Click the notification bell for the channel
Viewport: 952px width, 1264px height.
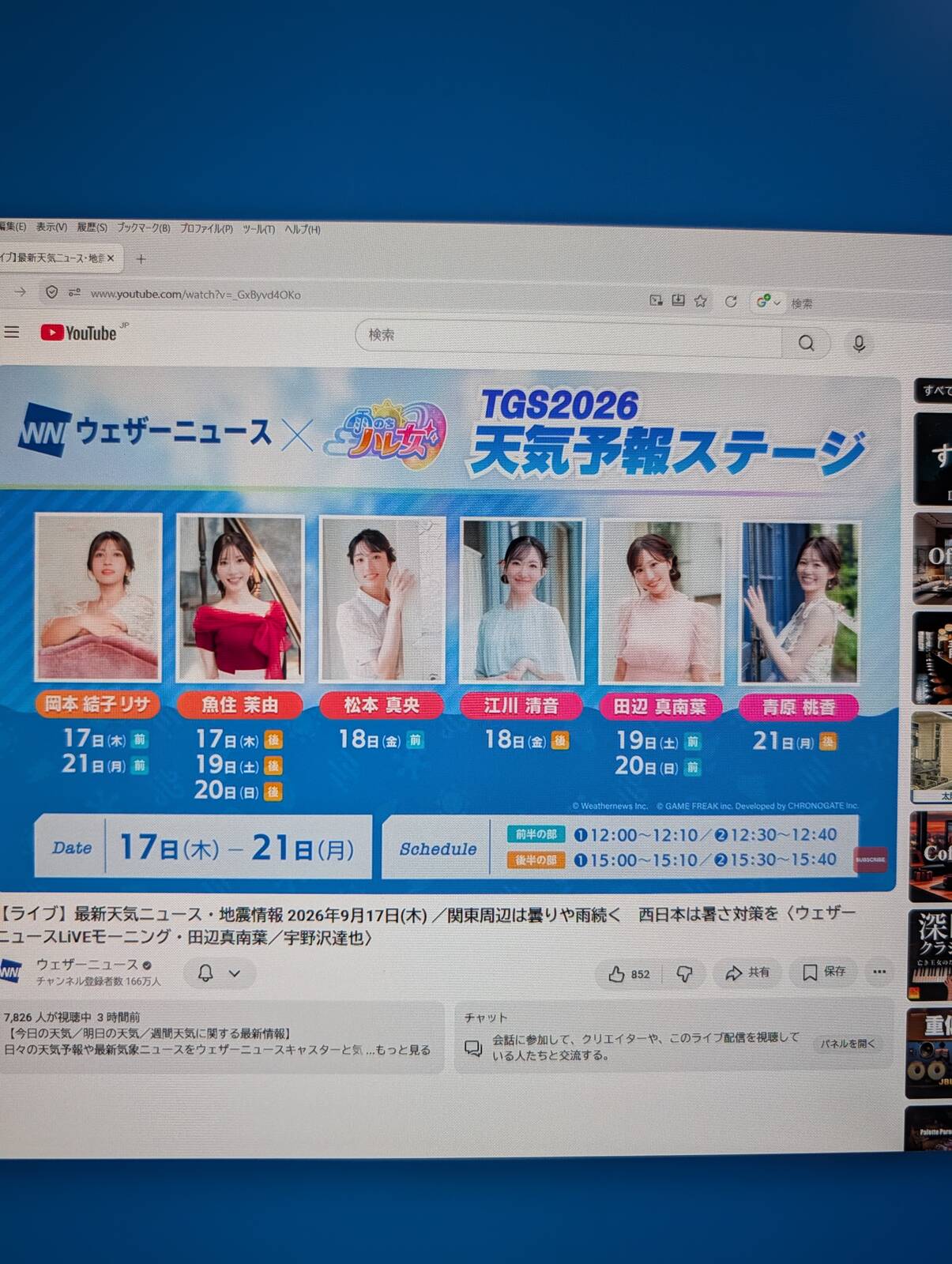pyautogui.click(x=205, y=972)
